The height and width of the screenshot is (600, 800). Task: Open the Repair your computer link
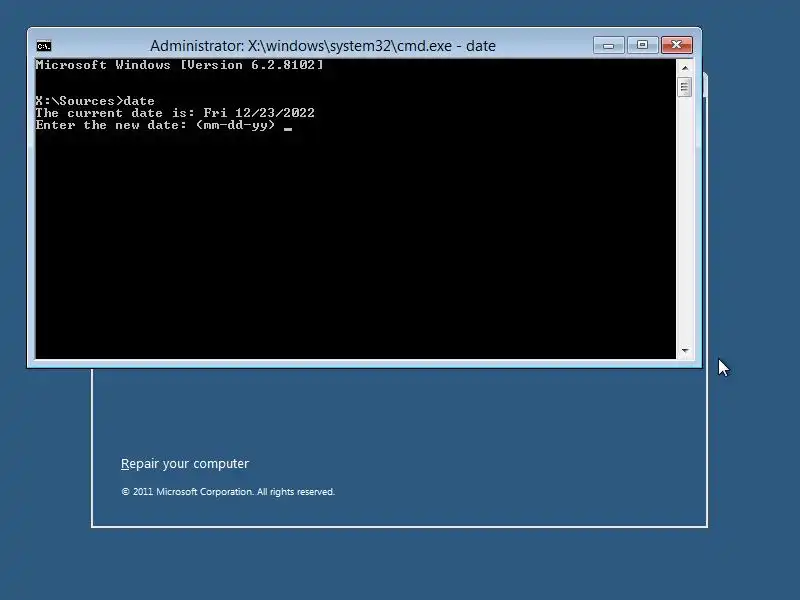tap(185, 464)
